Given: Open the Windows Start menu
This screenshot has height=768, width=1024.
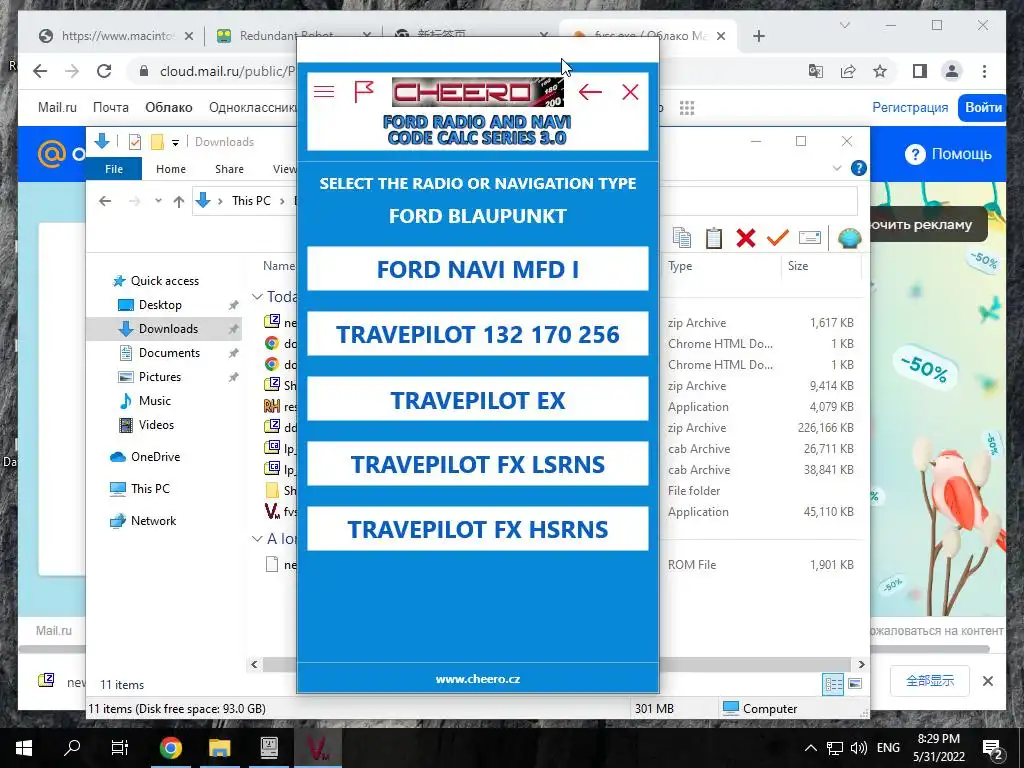Looking at the screenshot, I should tap(24, 748).
